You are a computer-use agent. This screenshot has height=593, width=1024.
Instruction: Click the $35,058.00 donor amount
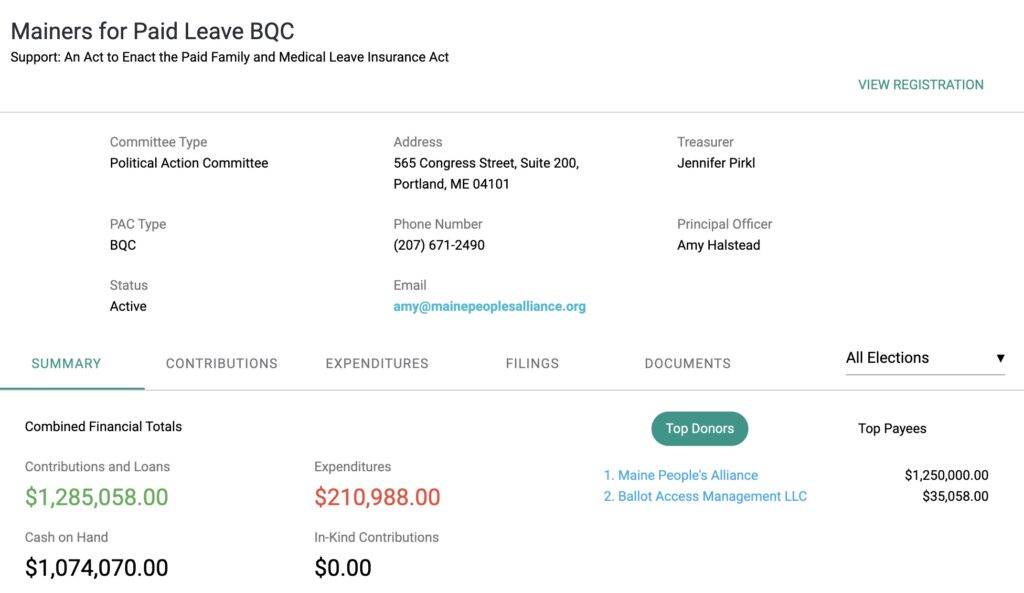point(955,497)
